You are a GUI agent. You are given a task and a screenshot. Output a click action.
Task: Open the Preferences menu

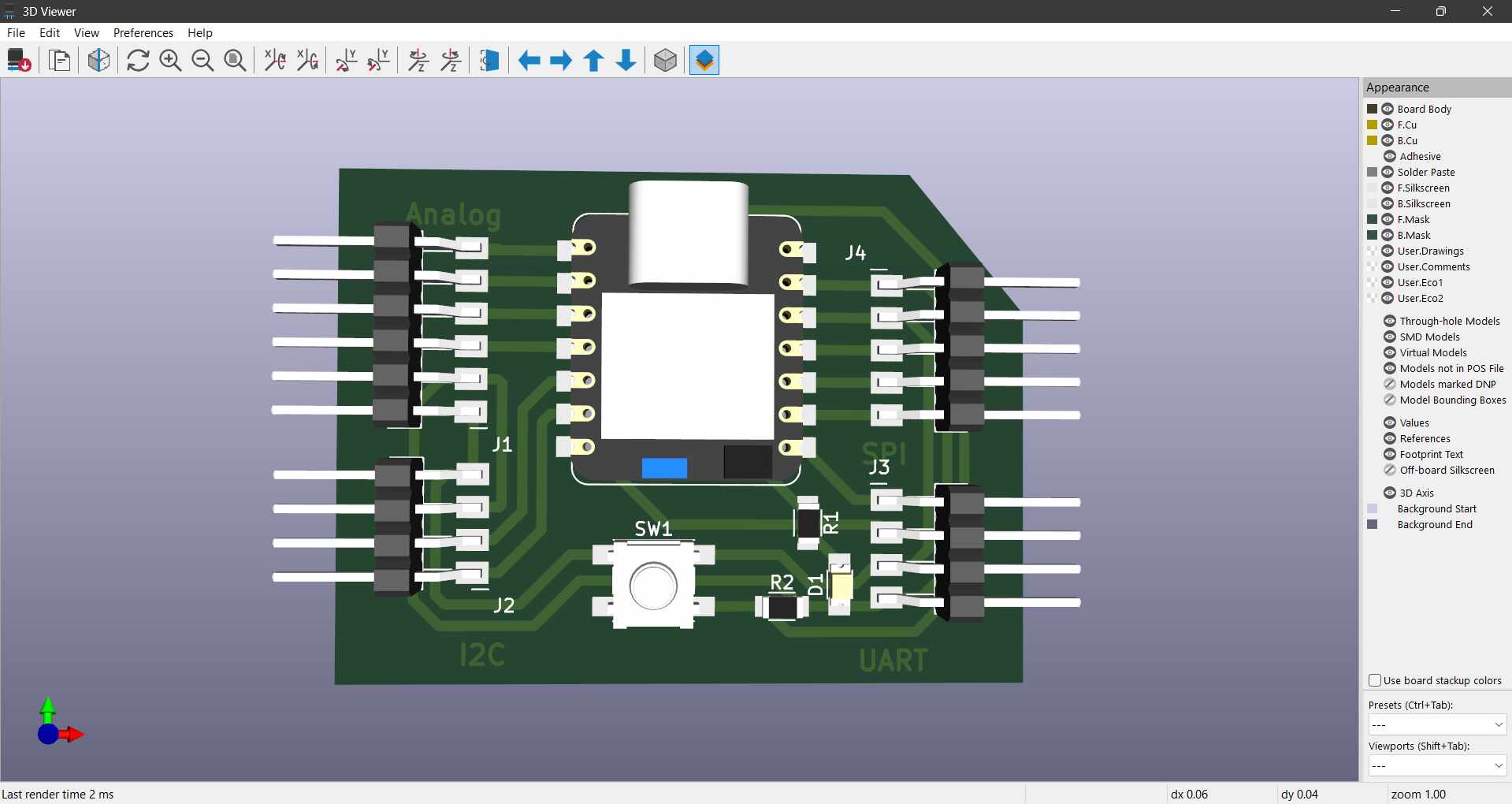pos(143,32)
